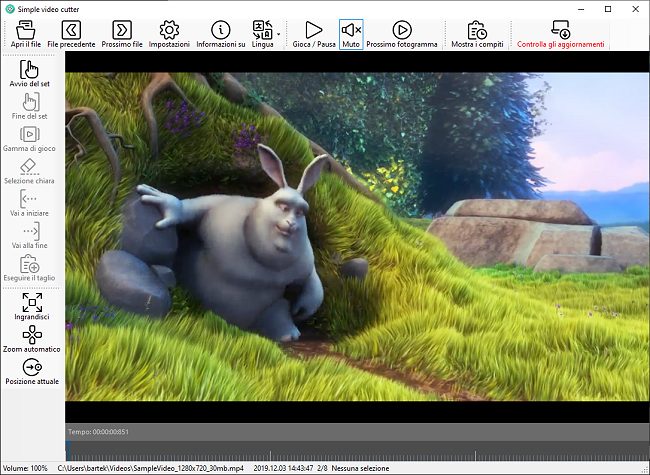Click the Tempo 00:00:00:851 label
Screen dimensions: 650x475
98,432
